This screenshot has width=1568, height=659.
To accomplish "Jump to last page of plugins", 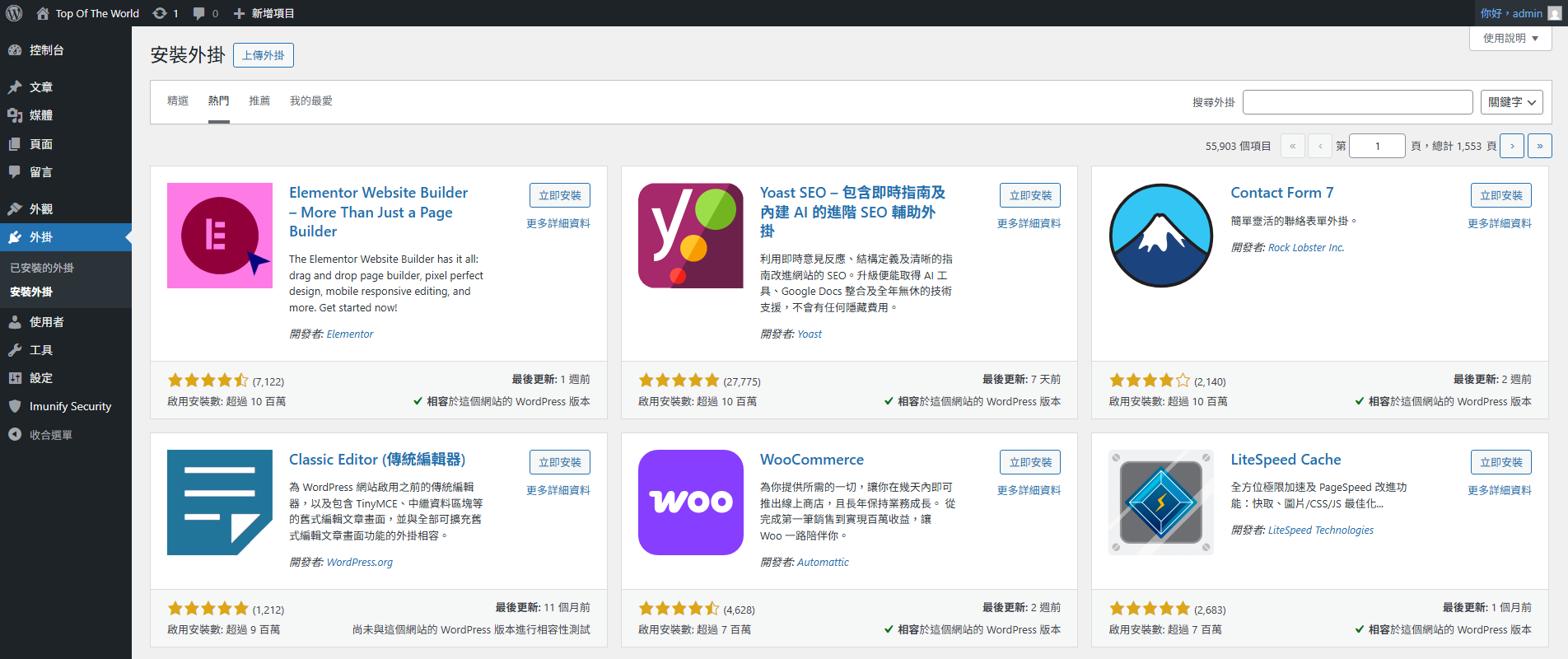I will pos(1540,146).
